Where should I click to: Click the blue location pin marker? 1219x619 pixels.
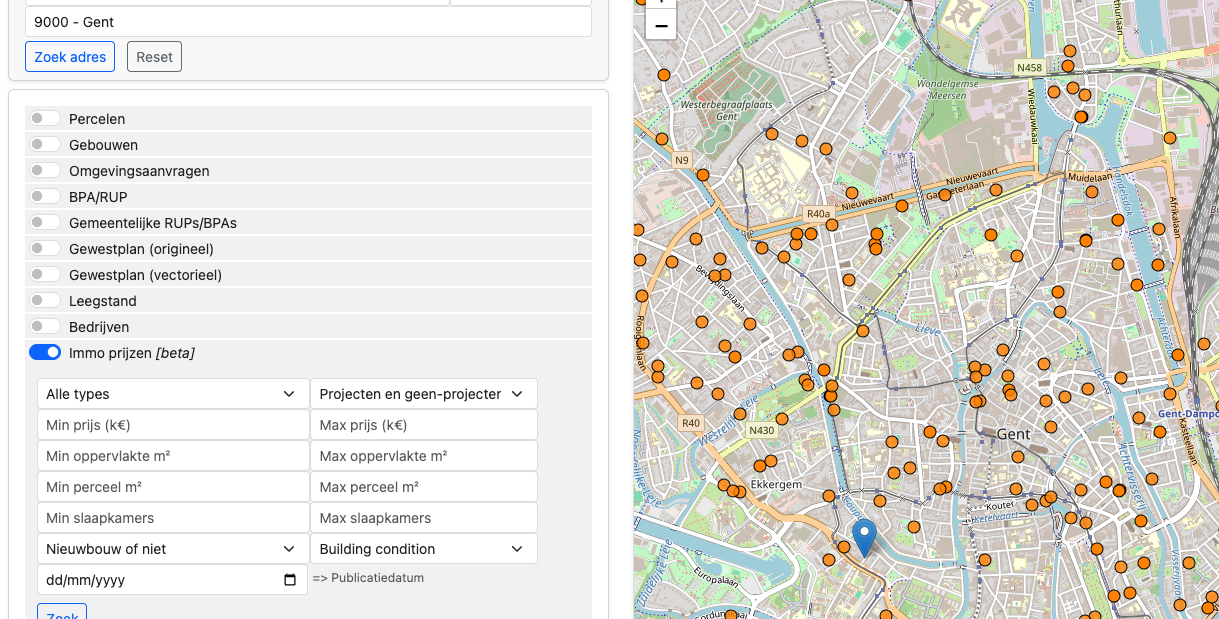pos(864,537)
